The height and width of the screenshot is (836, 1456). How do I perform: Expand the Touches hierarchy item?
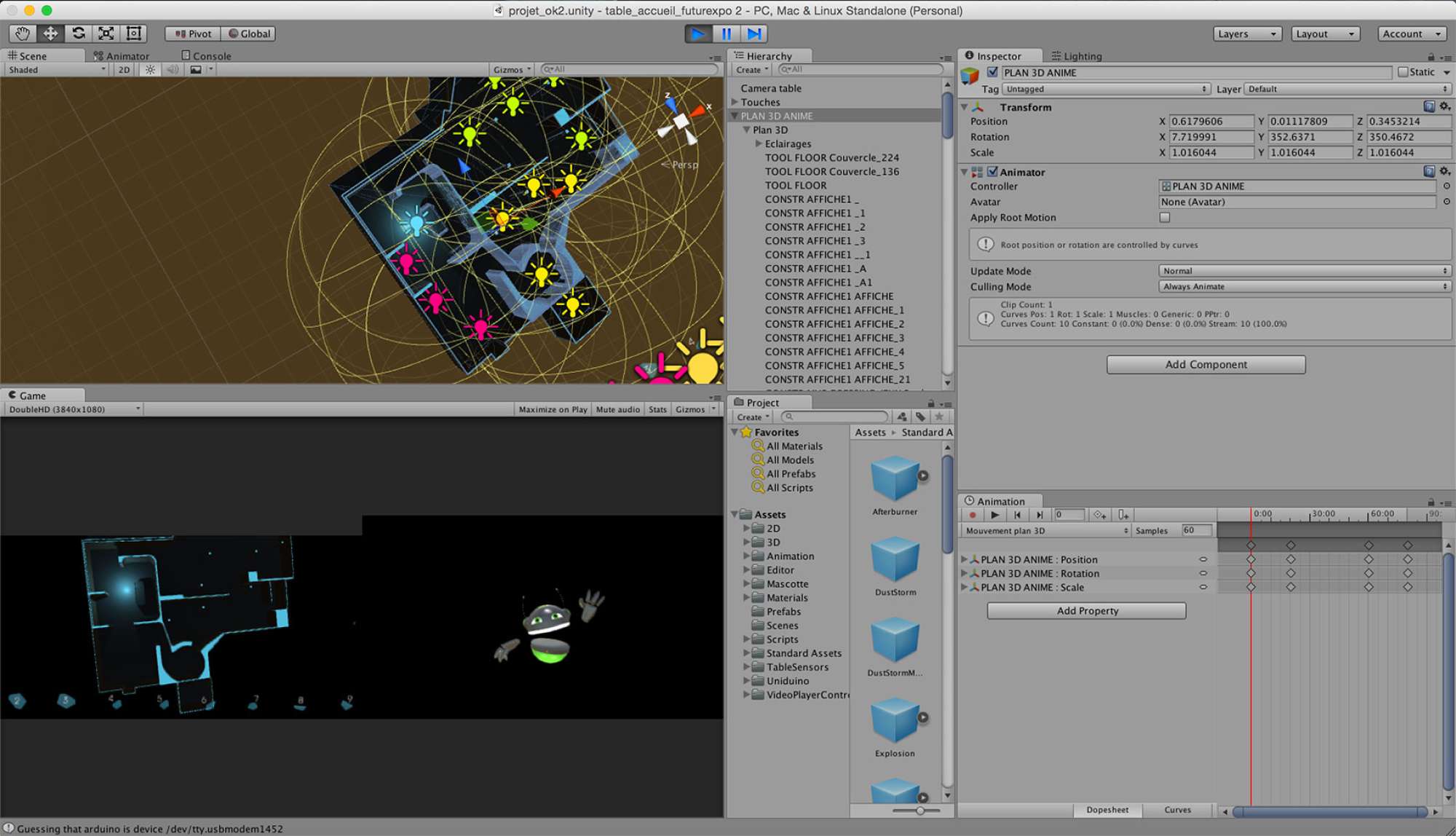[x=735, y=103]
